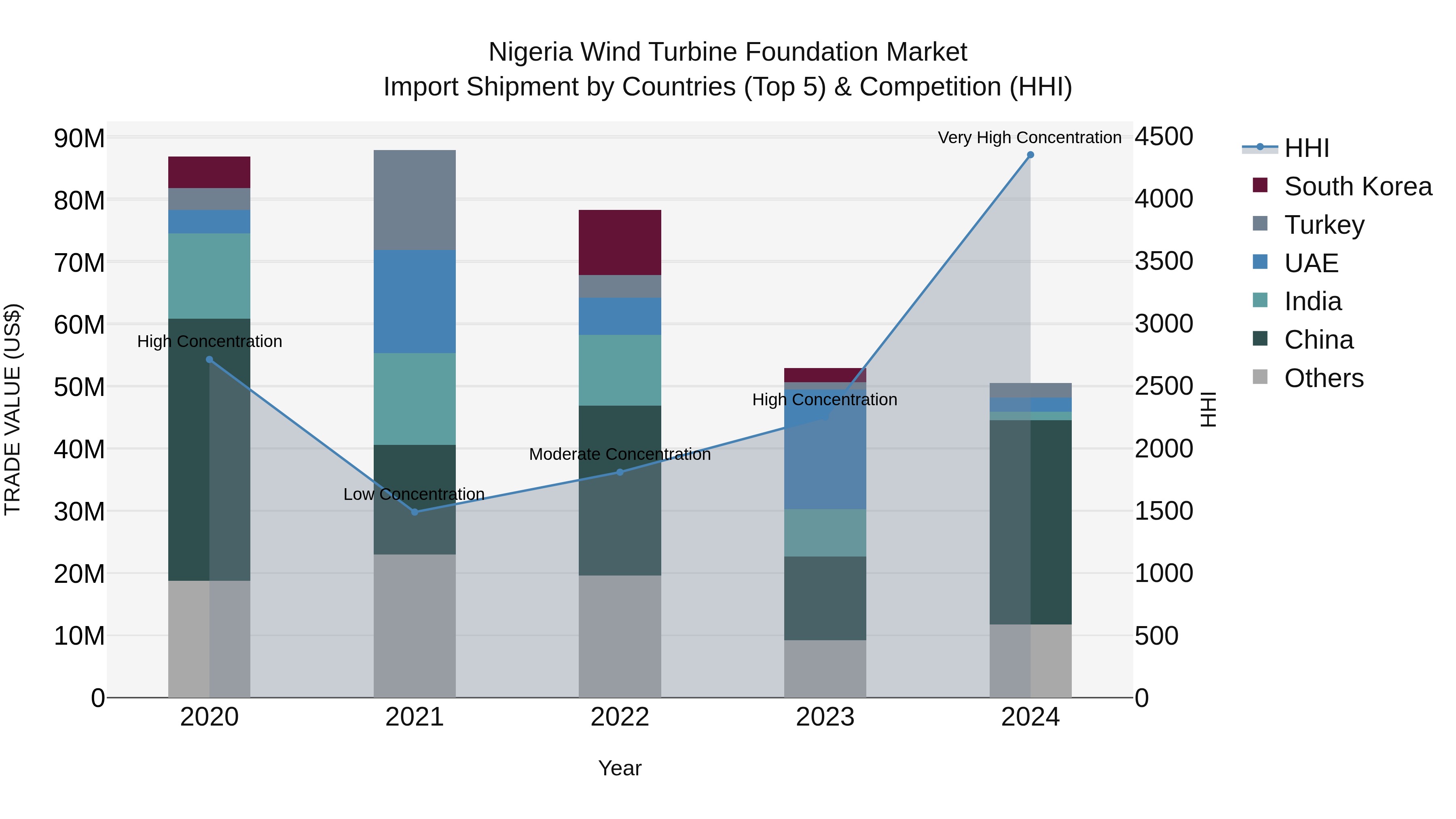This screenshot has height=819, width=1456.
Task: Click the Turkey gray-blue legend swatch
Action: [x=1260, y=223]
